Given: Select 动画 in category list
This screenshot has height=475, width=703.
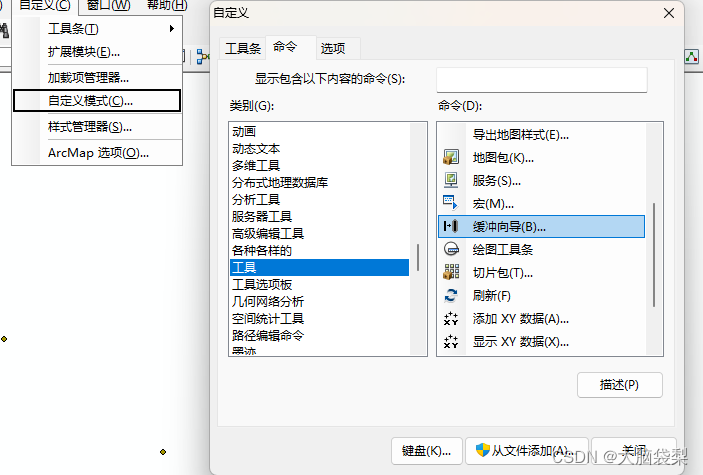Looking at the screenshot, I should coord(319,131).
